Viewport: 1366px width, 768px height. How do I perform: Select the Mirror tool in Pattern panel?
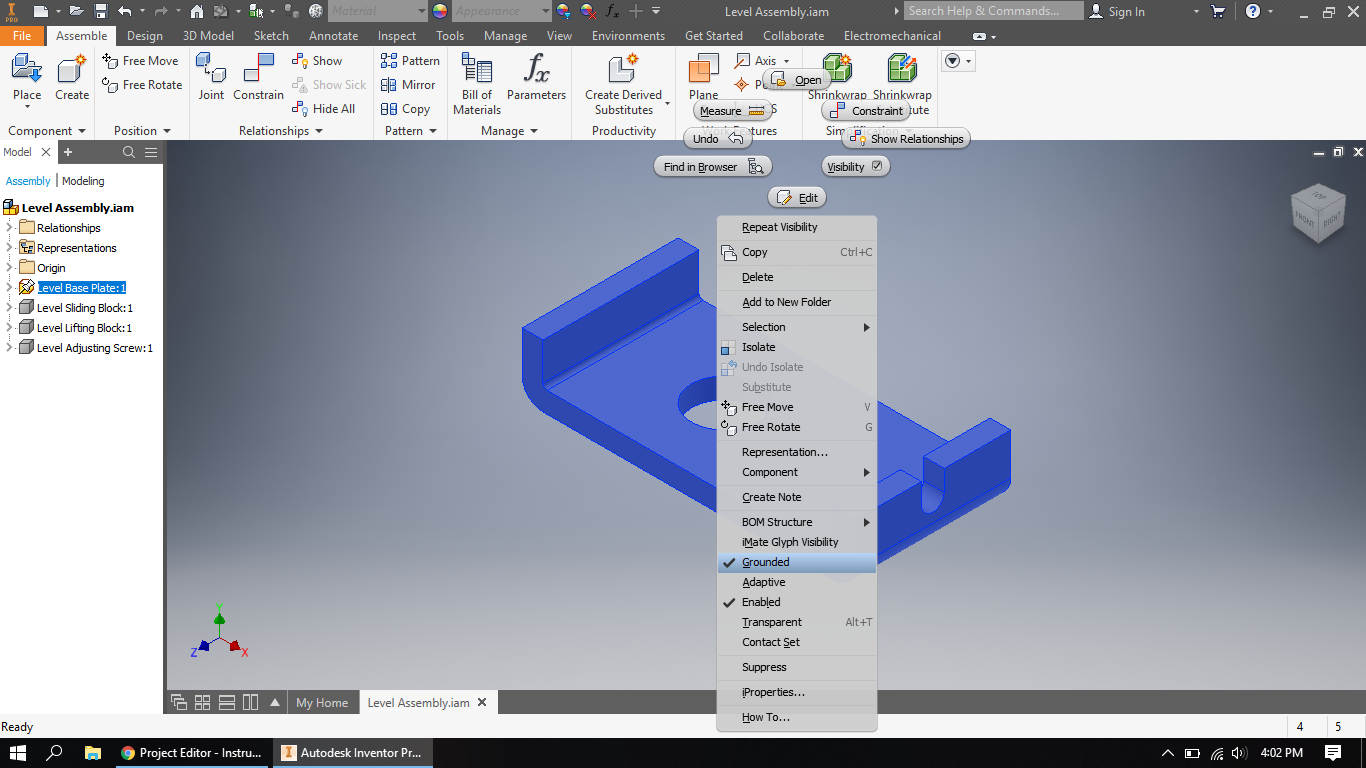point(409,84)
